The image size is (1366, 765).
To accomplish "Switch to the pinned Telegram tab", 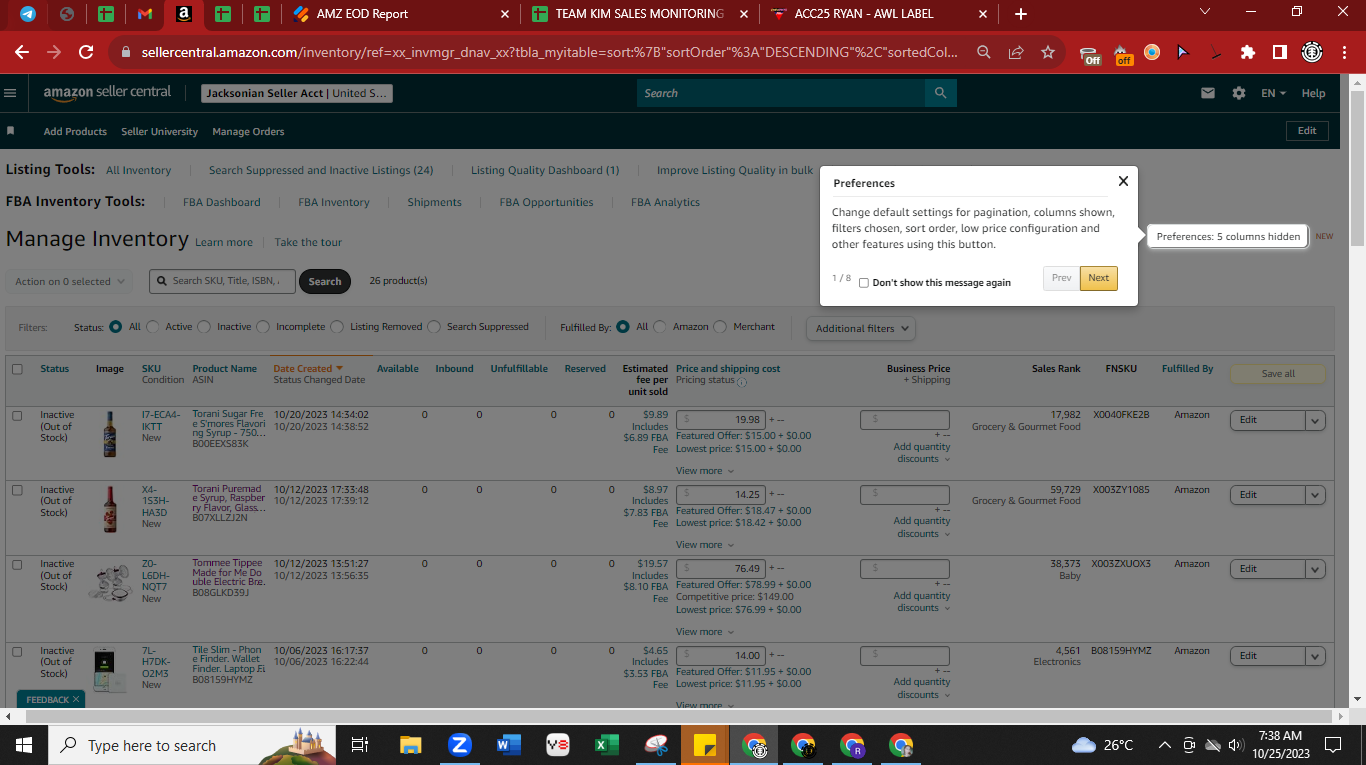I will (28, 14).
